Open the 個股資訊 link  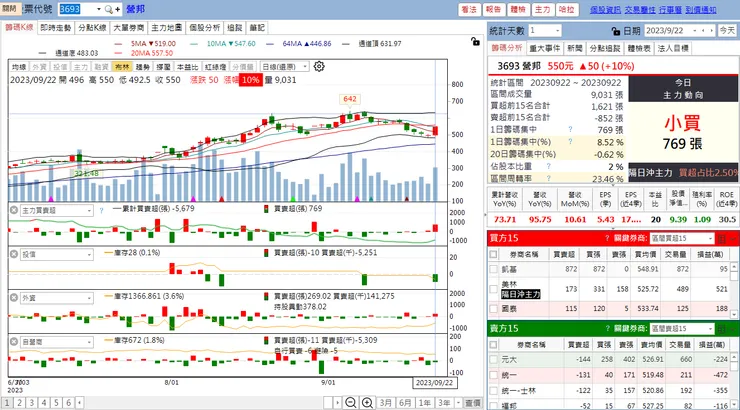click(605, 9)
